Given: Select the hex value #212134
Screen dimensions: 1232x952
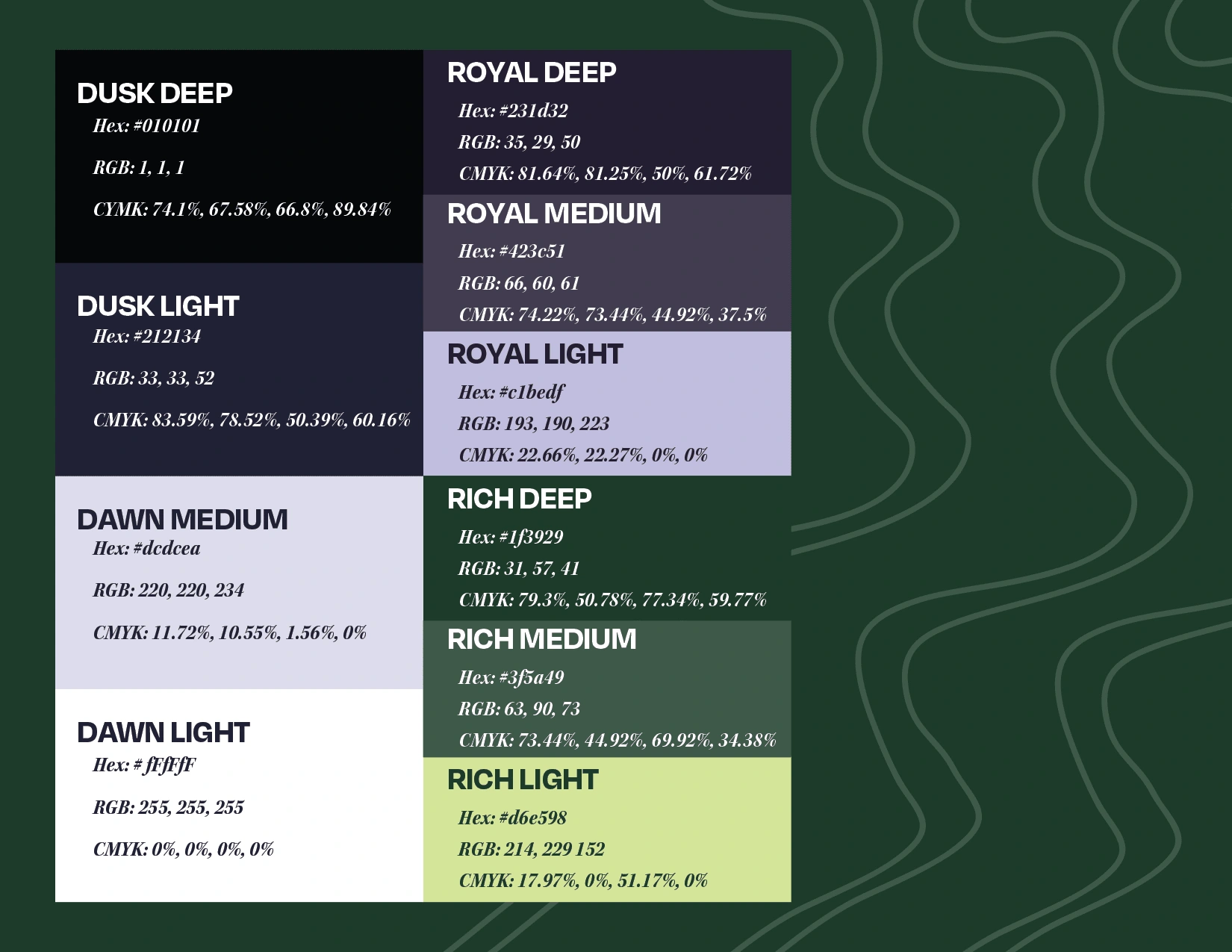Looking at the screenshot, I should pos(147,337).
